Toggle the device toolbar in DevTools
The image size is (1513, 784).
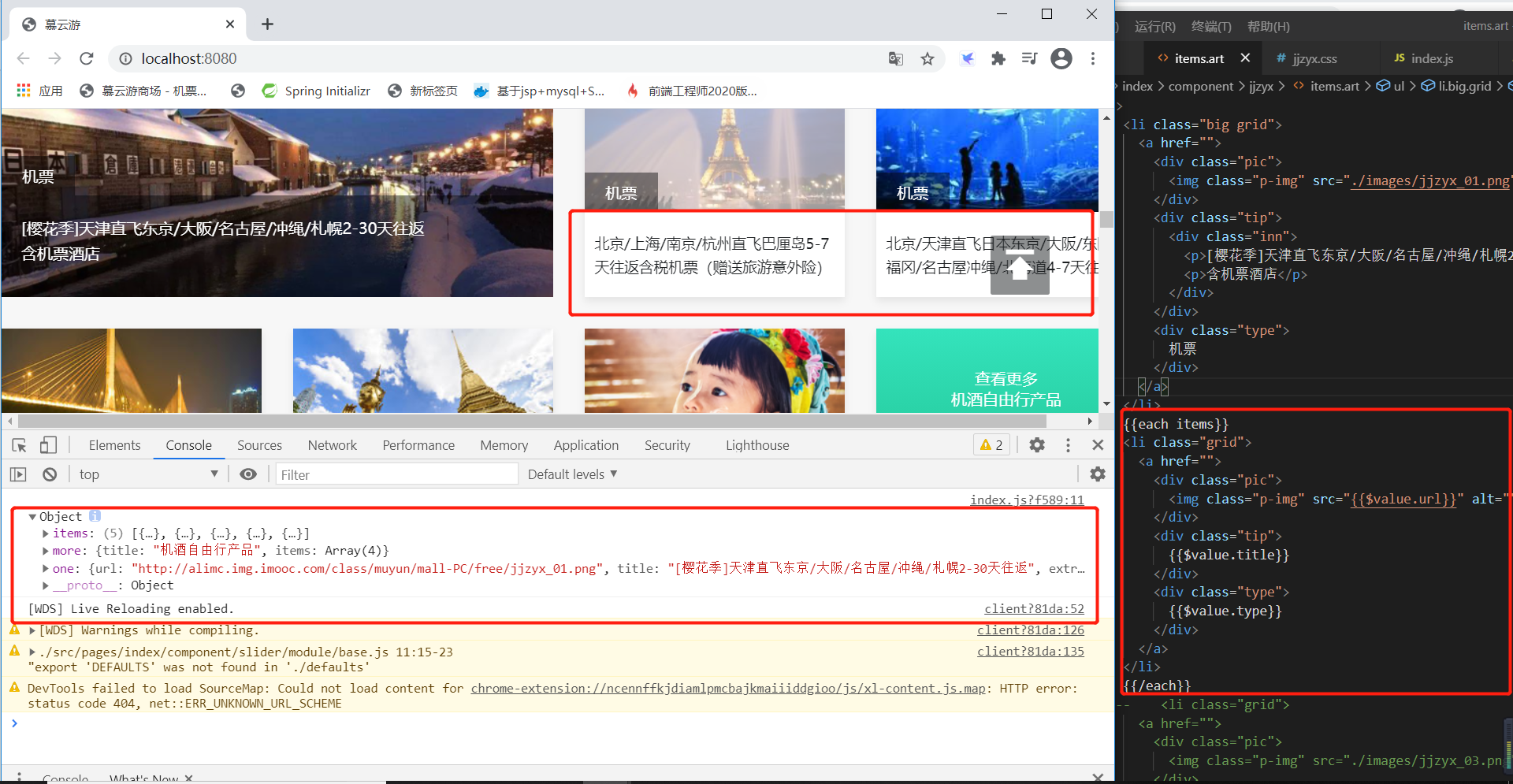48,445
